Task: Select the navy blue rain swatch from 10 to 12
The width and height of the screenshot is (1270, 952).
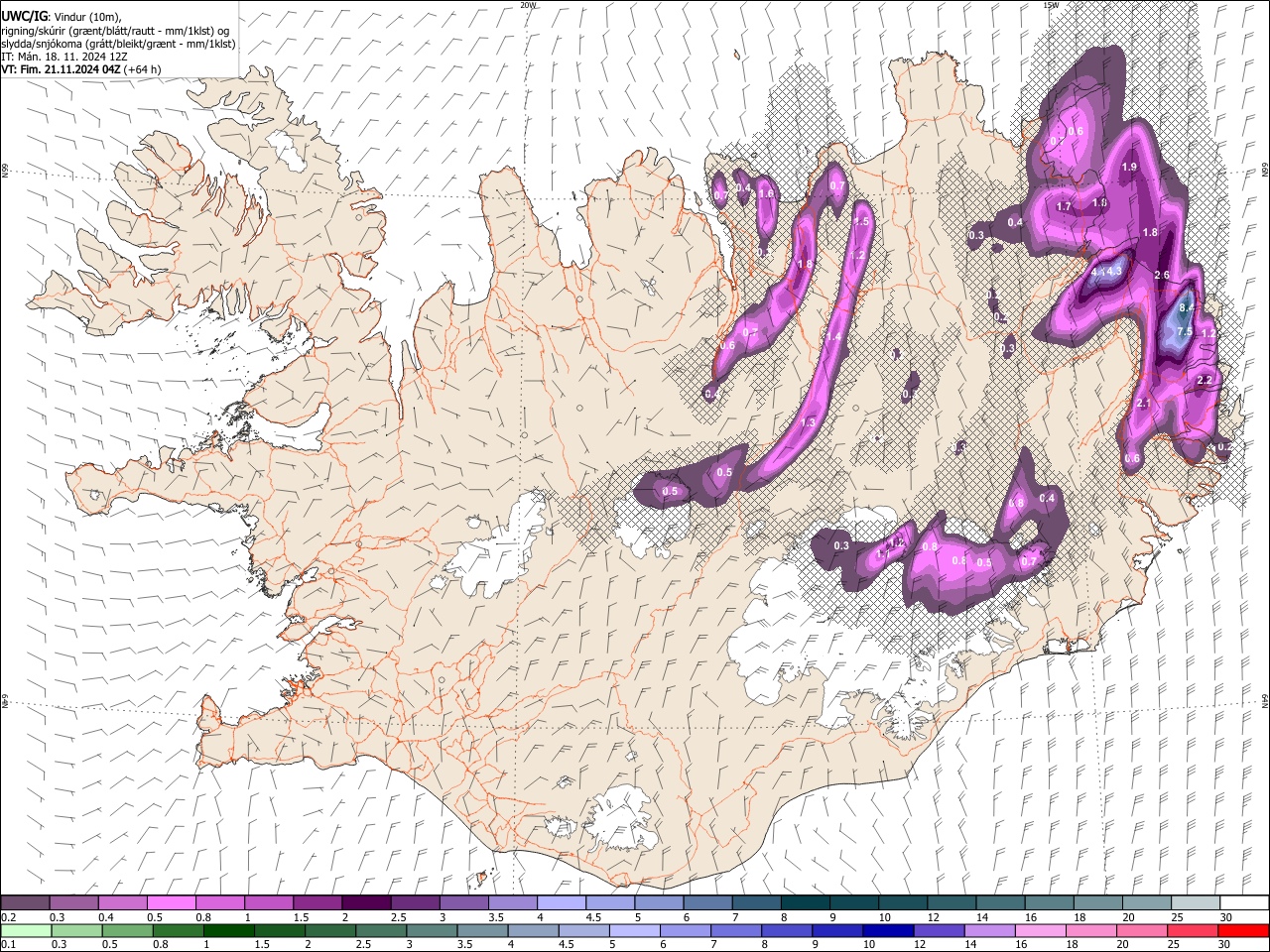Action: click(888, 930)
